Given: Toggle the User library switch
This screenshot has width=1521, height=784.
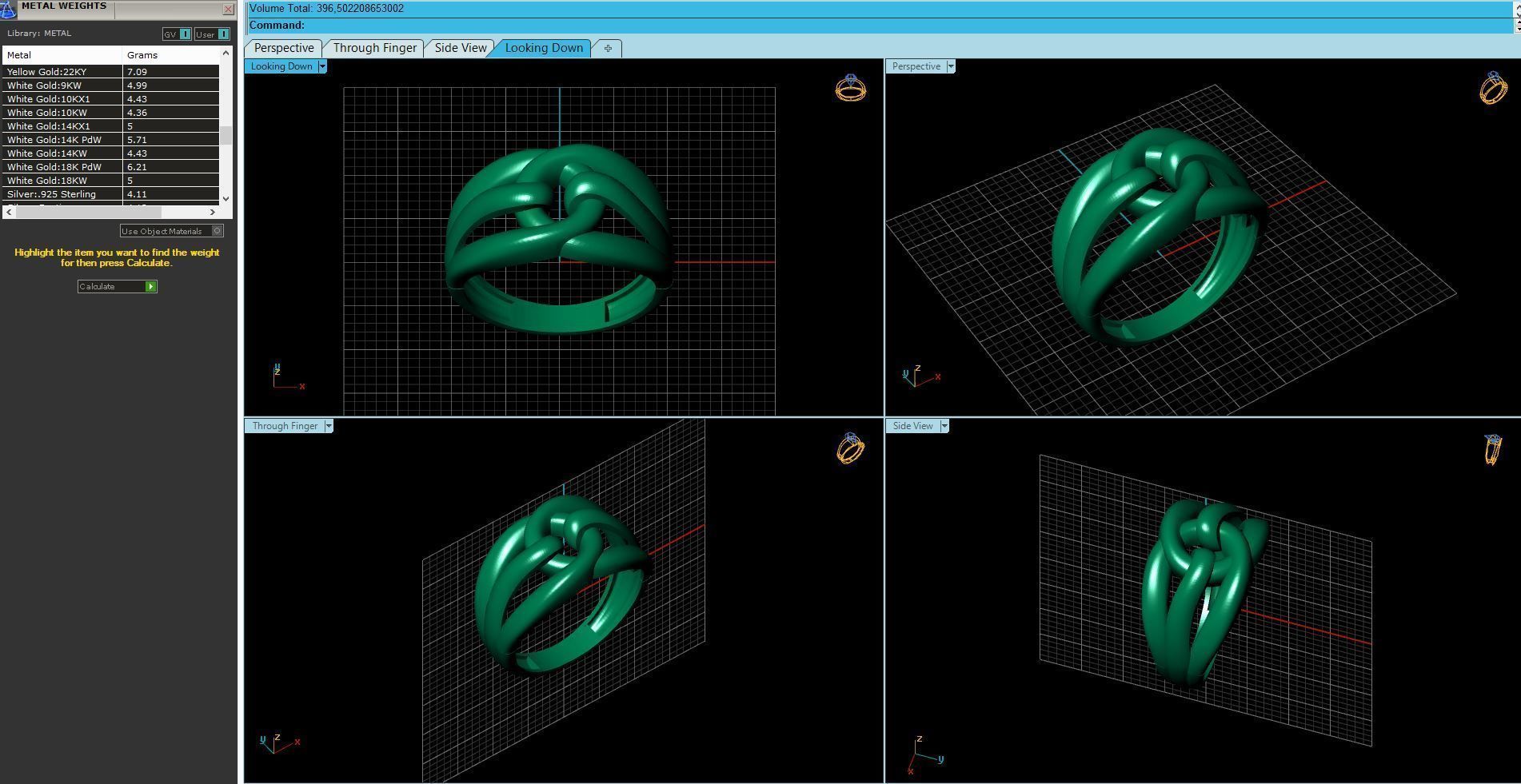Looking at the screenshot, I should pos(212,34).
